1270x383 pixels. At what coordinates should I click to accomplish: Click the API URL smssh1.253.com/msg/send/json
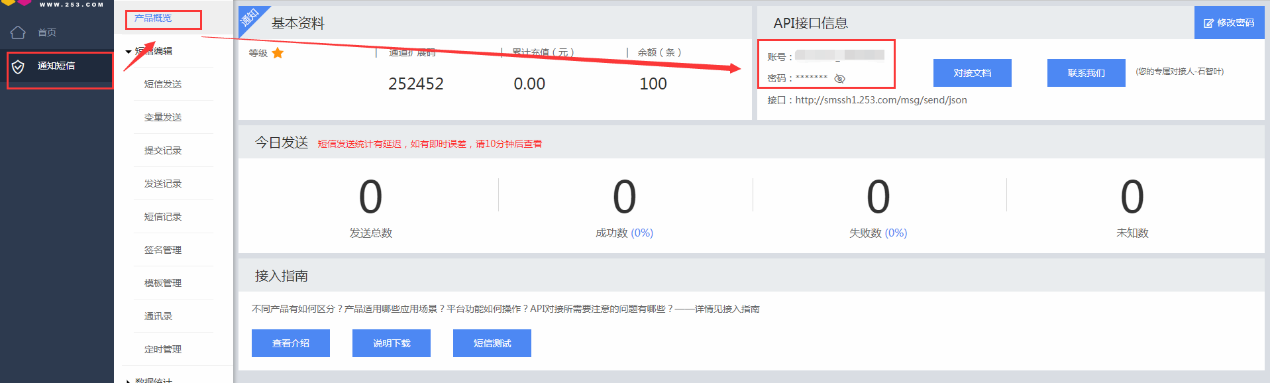point(881,100)
